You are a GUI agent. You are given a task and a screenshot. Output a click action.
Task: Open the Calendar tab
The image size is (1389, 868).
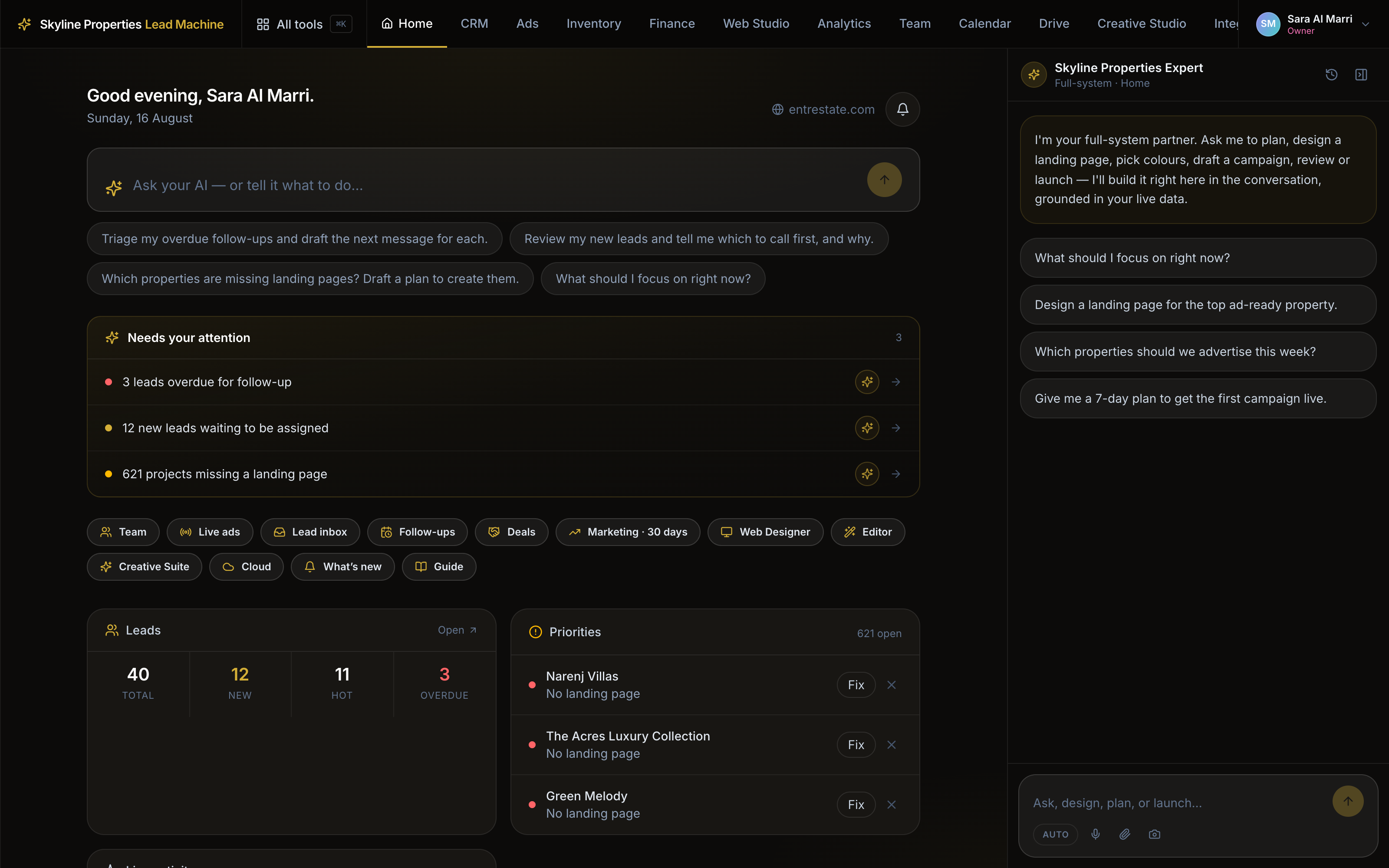984,23
